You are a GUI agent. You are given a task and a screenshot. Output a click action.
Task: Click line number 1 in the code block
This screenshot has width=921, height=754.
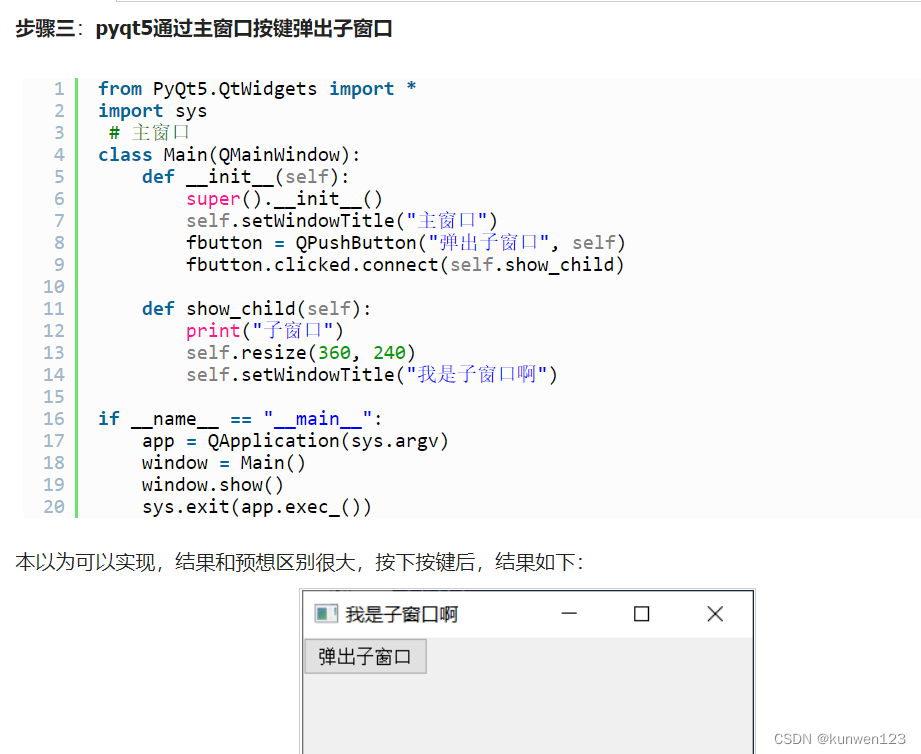[x=61, y=88]
